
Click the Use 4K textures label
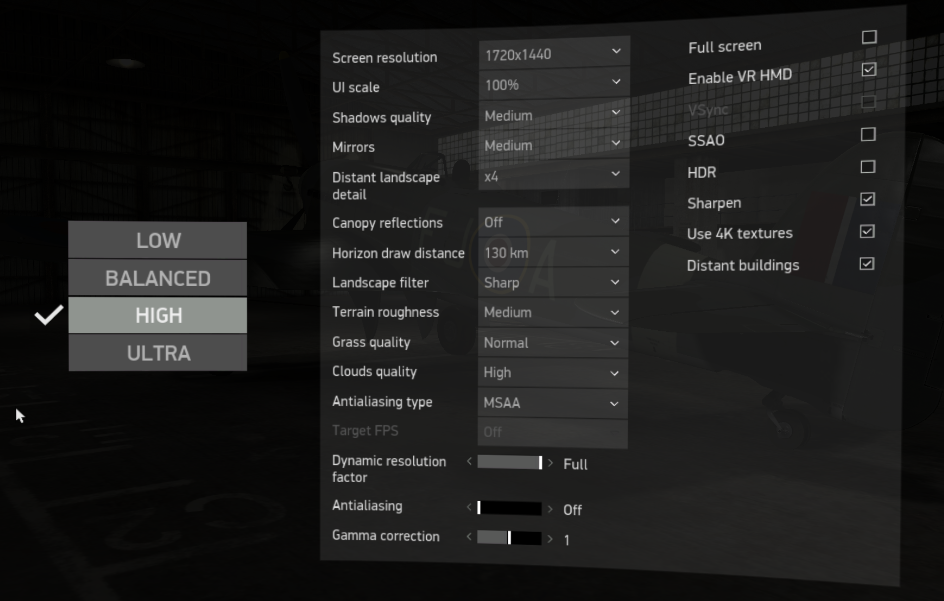pyautogui.click(x=740, y=233)
